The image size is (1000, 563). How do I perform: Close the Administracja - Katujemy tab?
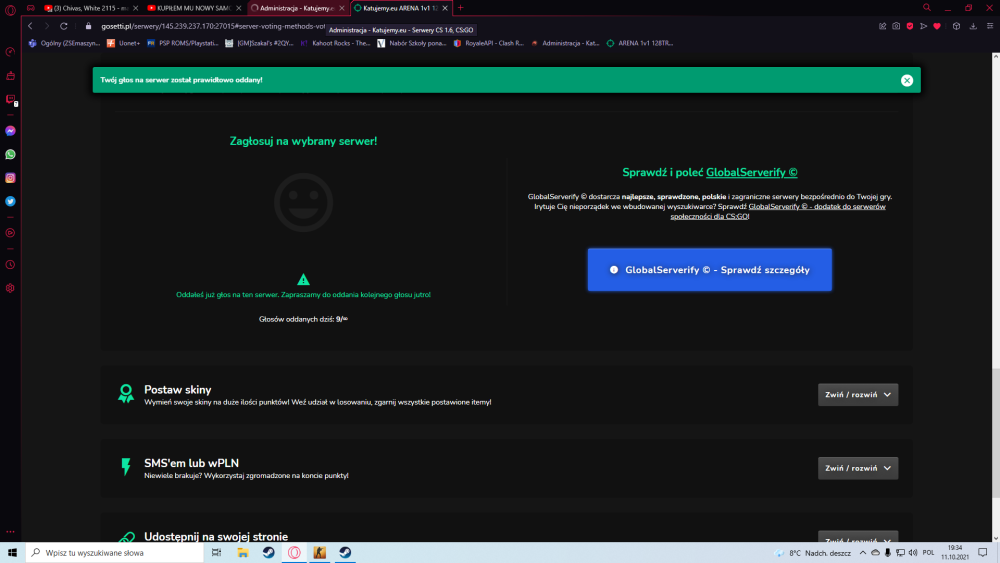342,8
